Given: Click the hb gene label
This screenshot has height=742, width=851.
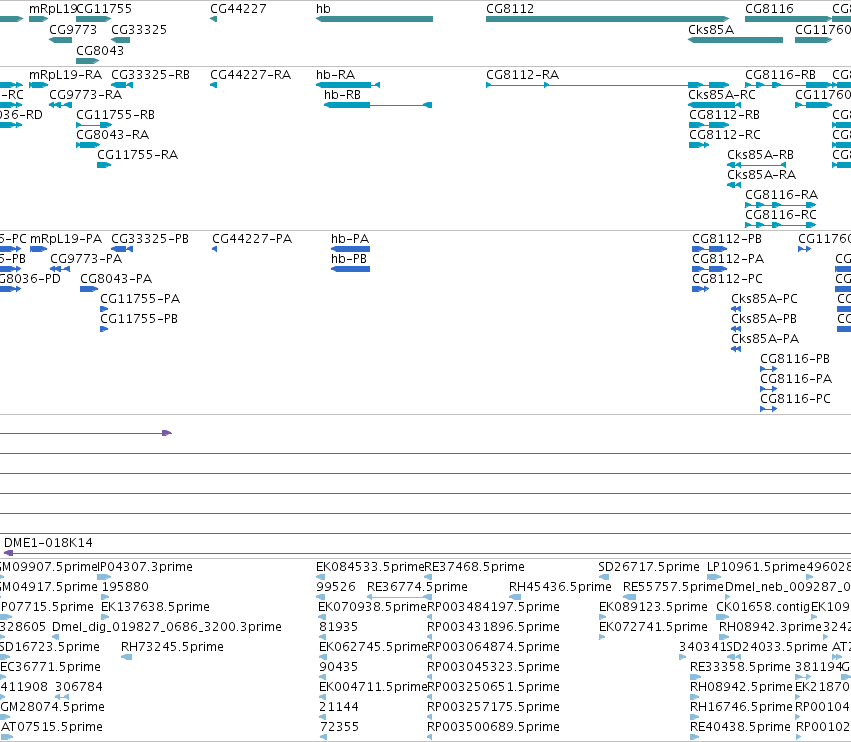Looking at the screenshot, I should (x=323, y=9).
